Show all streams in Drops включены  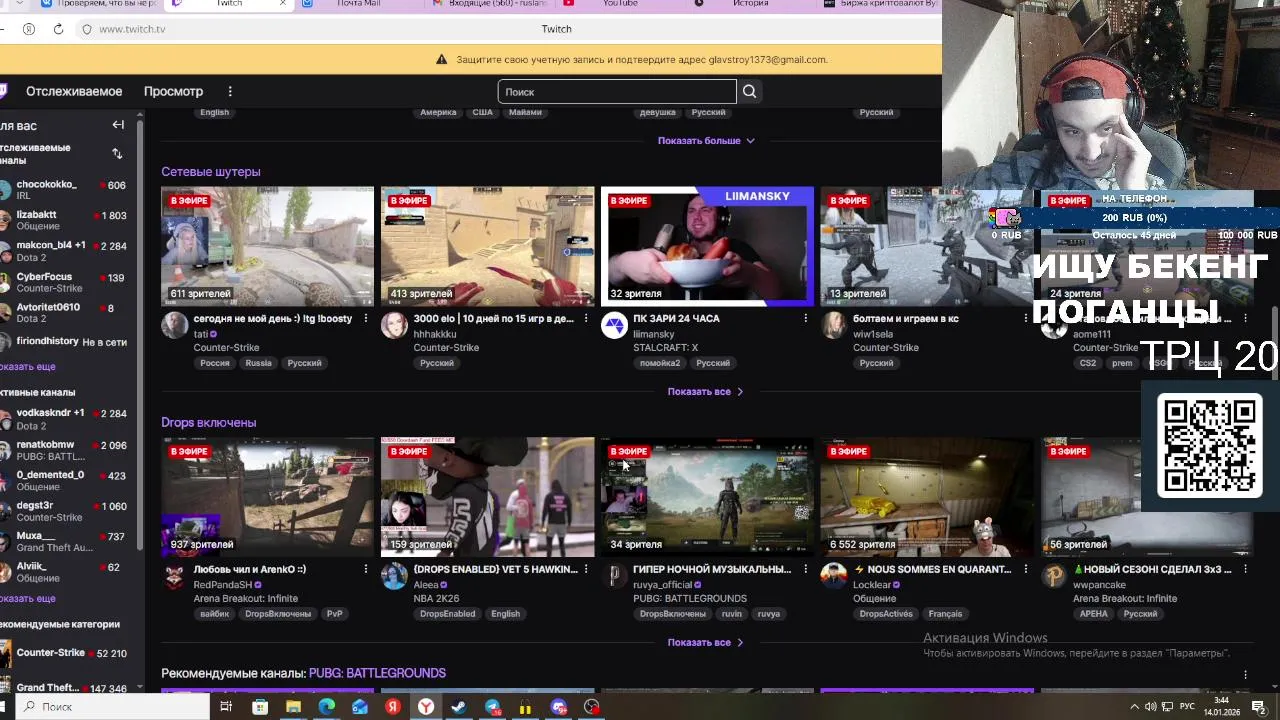pos(706,643)
